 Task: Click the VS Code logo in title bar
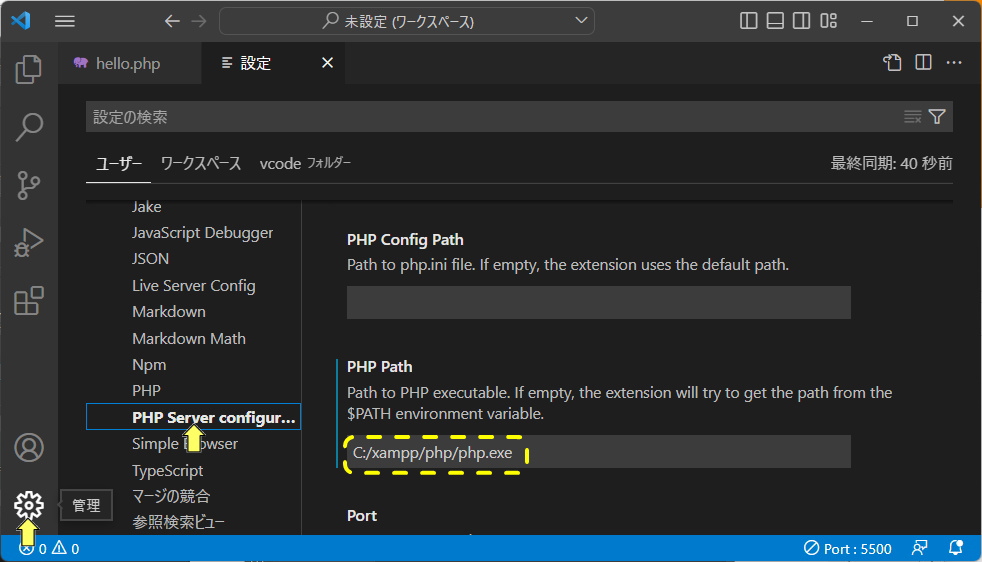click(x=21, y=21)
